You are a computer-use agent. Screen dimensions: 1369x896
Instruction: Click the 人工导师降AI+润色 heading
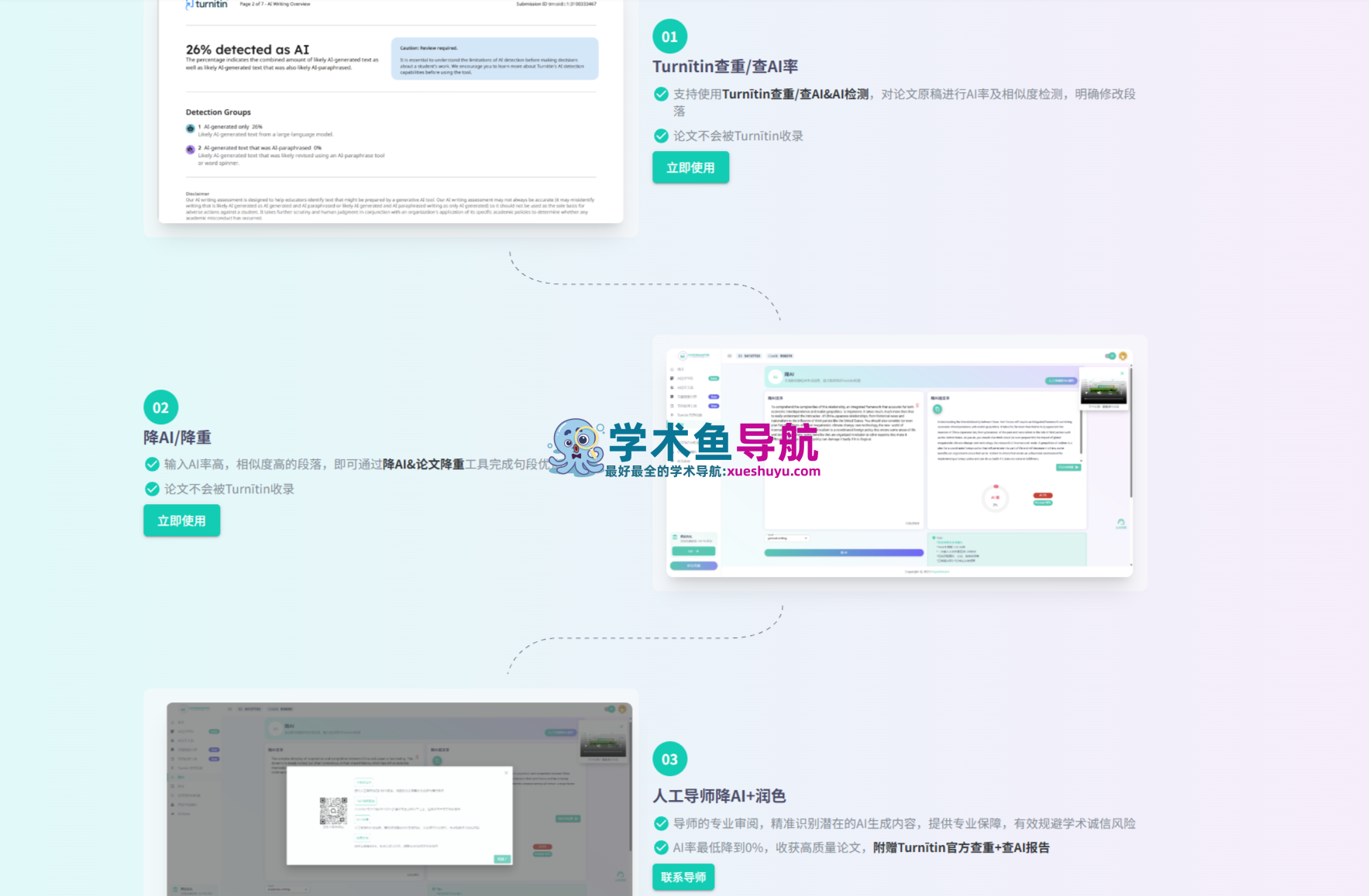click(719, 796)
